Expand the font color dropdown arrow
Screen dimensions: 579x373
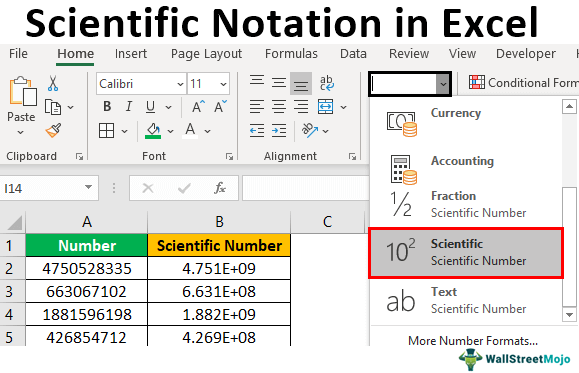(208, 131)
